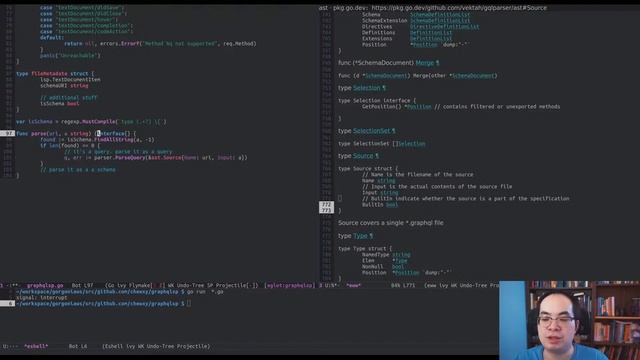
Task: Follow the SchemaDocument link after 'Merge(other *'
Action: (473, 76)
